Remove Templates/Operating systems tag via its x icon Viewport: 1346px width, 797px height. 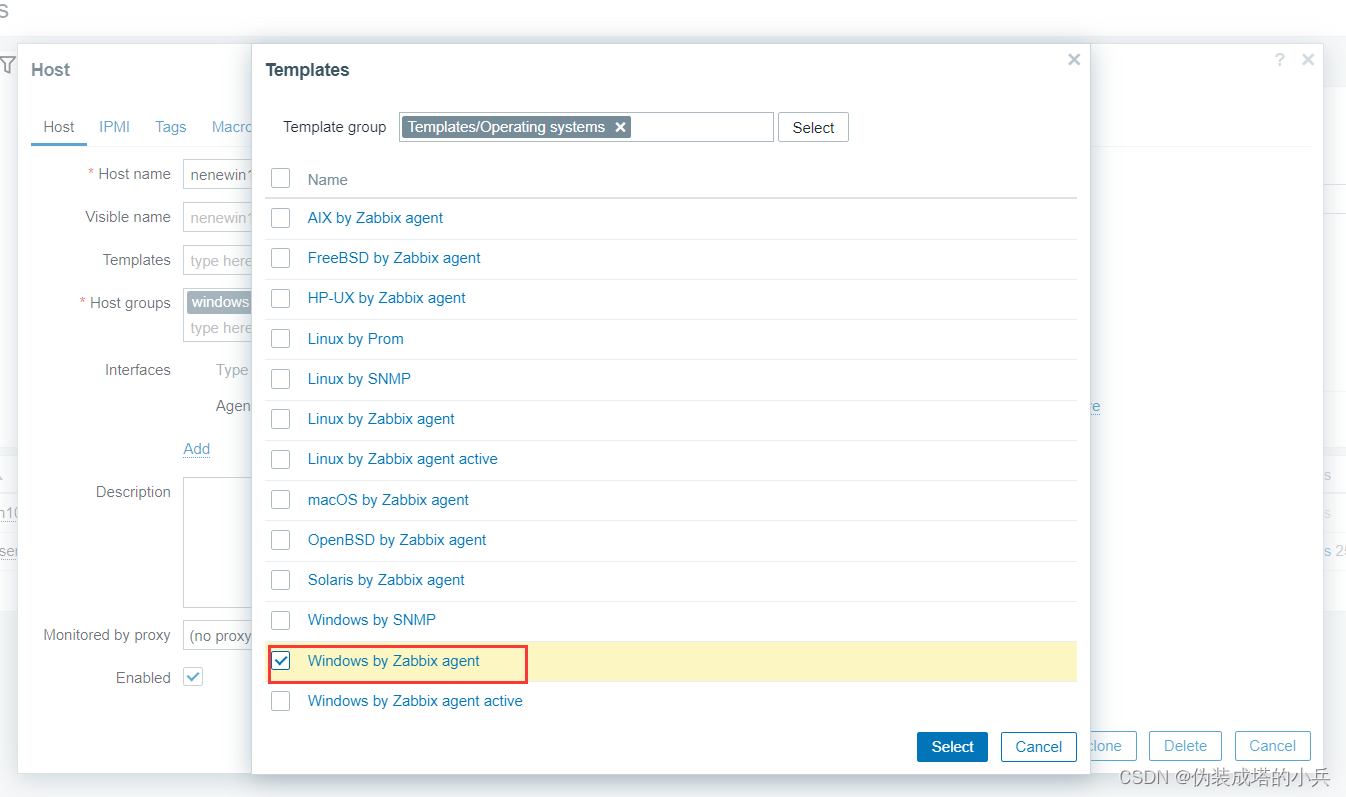pyautogui.click(x=620, y=127)
